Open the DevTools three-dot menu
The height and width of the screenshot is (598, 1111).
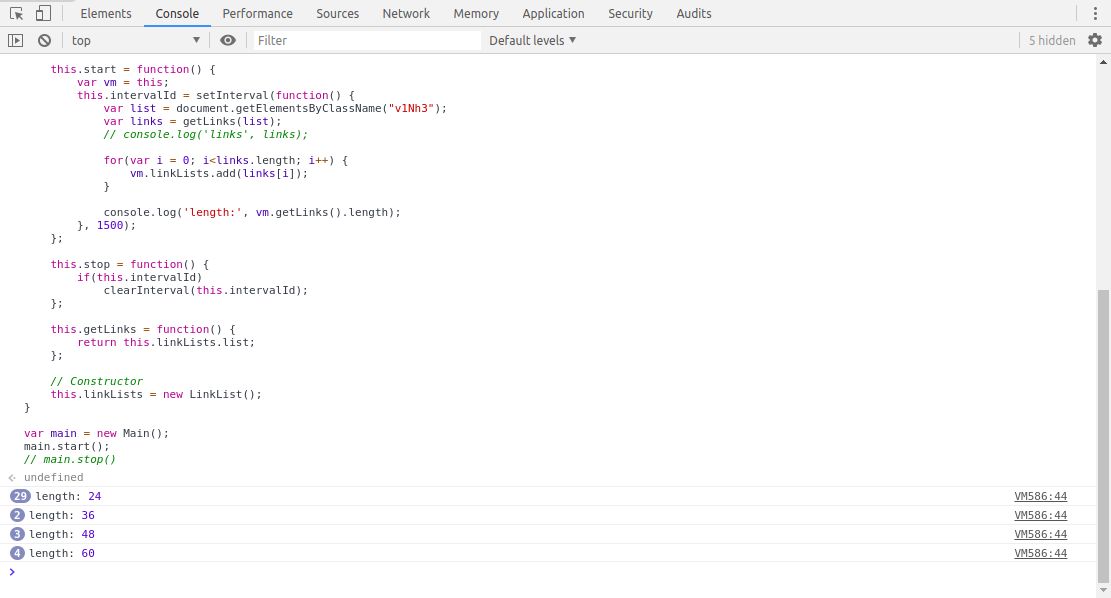point(1094,13)
